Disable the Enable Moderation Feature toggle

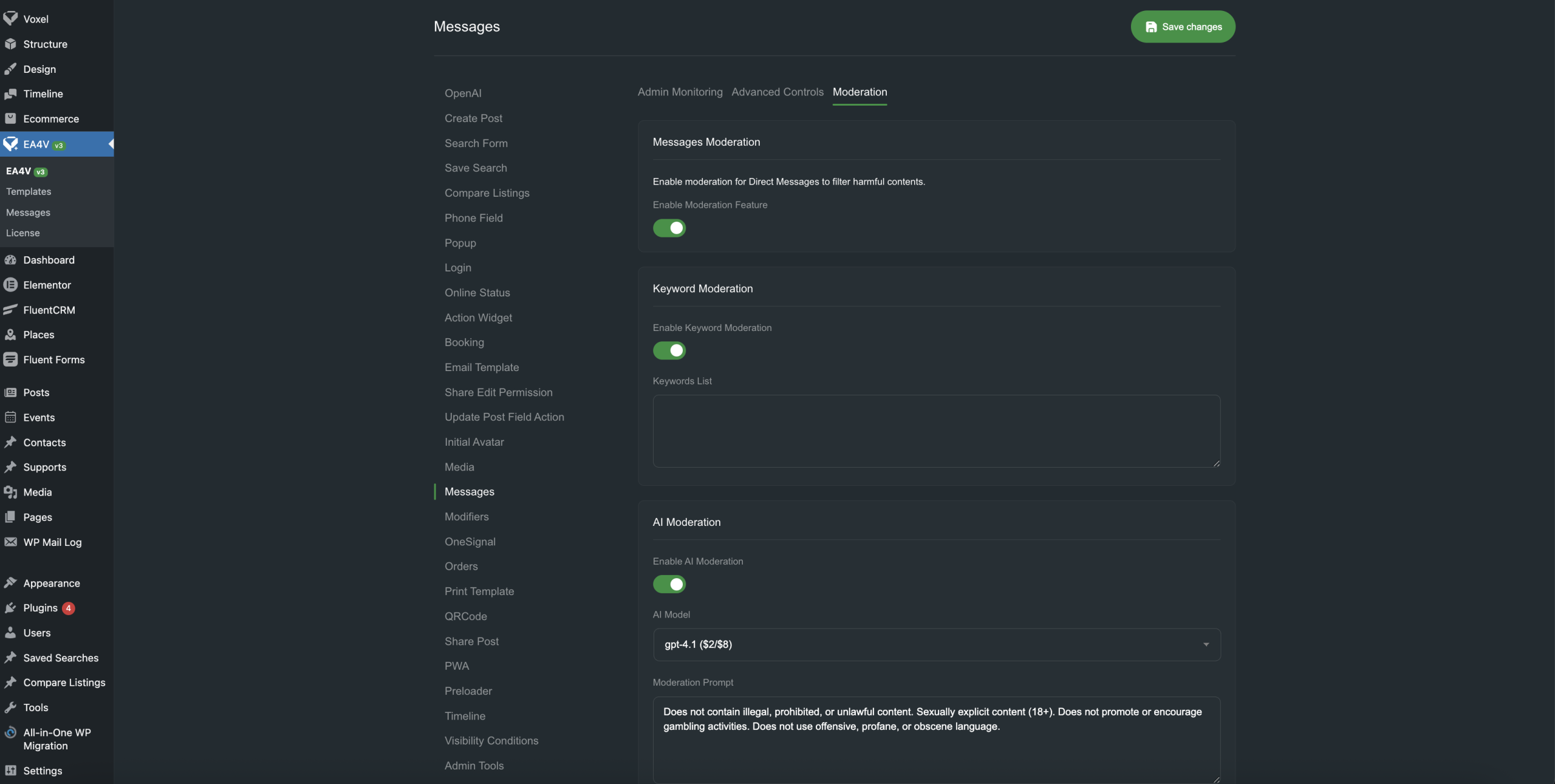(x=669, y=228)
